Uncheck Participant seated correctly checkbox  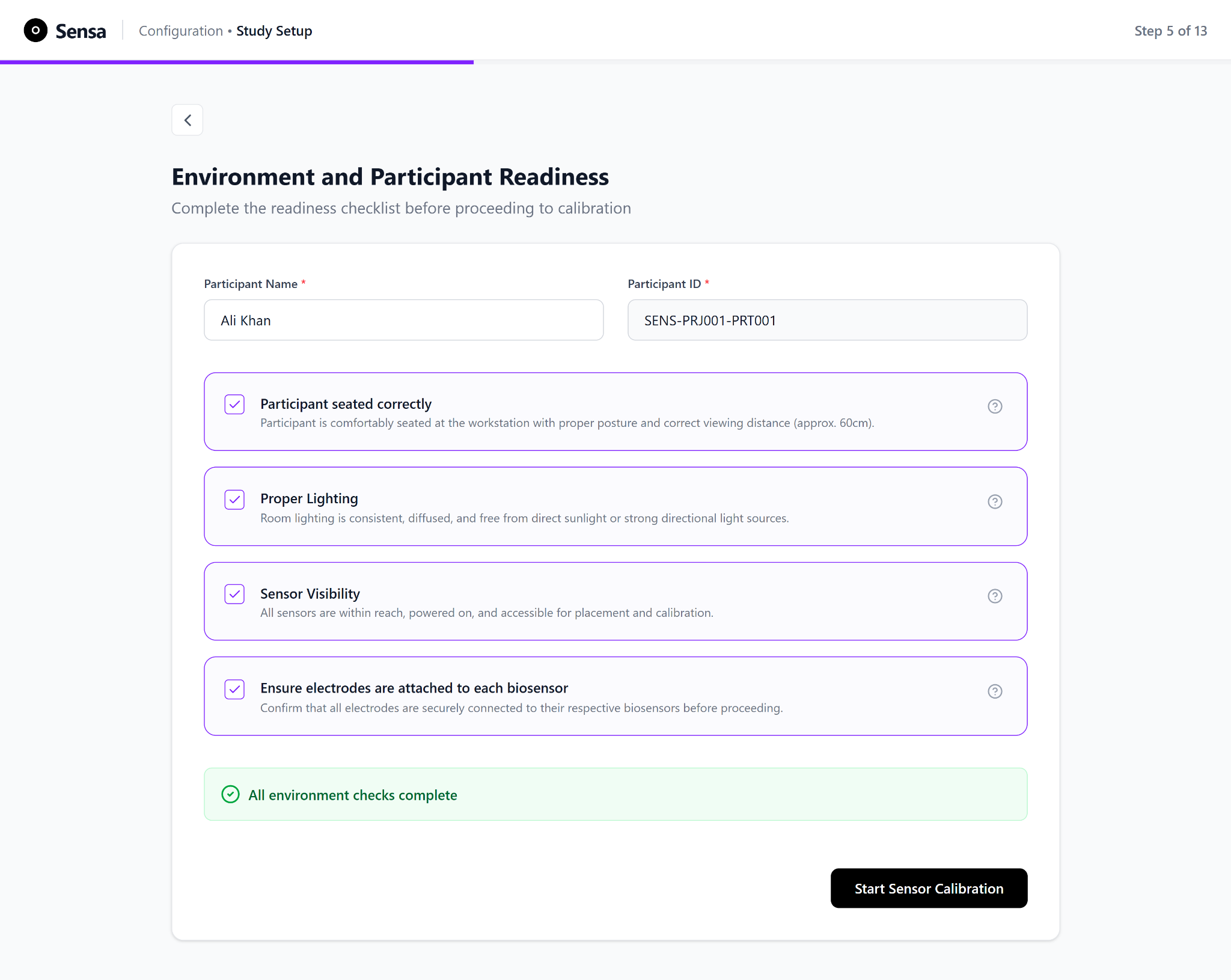pos(234,405)
